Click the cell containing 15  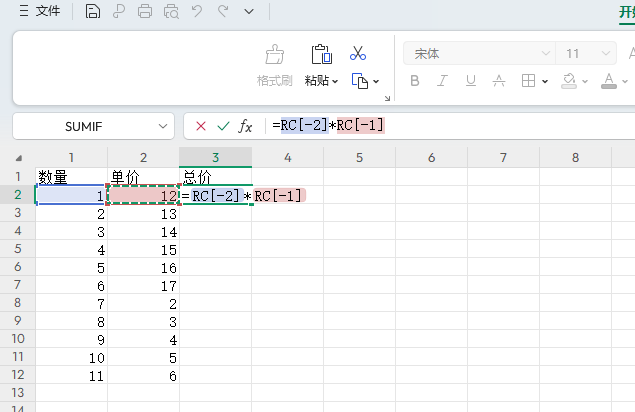pyautogui.click(x=143, y=249)
